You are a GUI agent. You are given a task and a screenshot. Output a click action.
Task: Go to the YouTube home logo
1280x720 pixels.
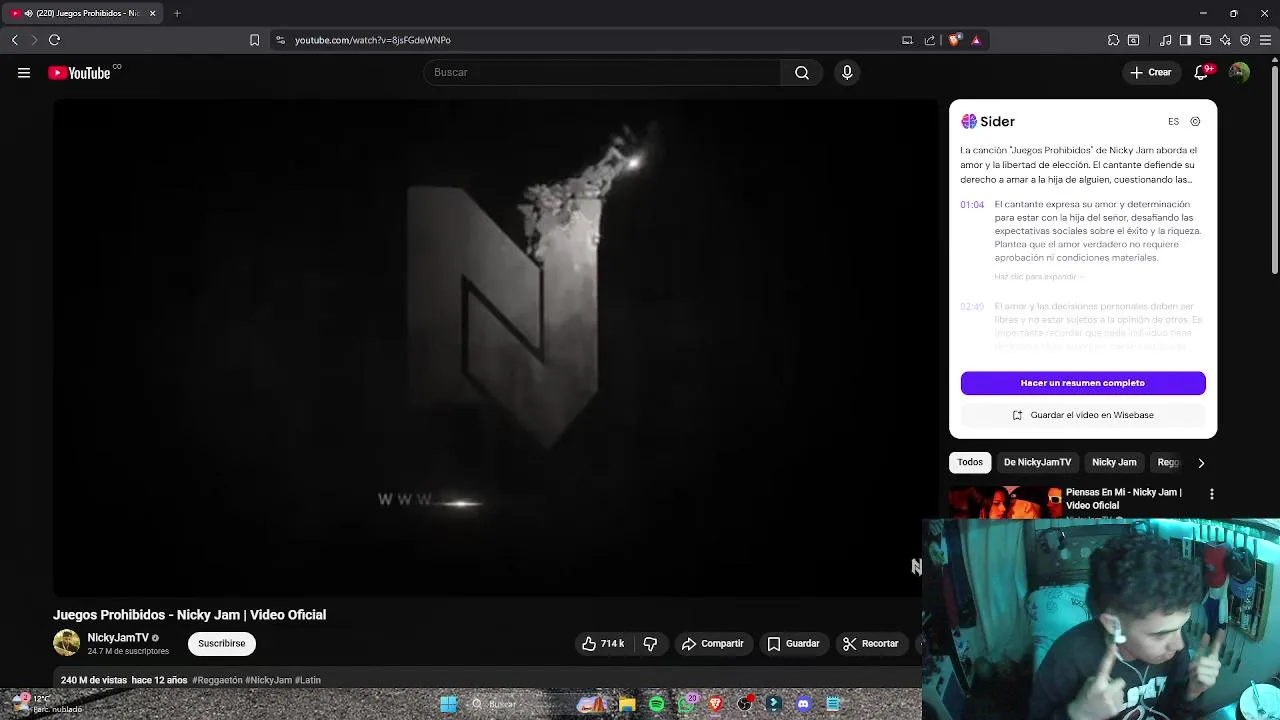pyautogui.click(x=79, y=73)
